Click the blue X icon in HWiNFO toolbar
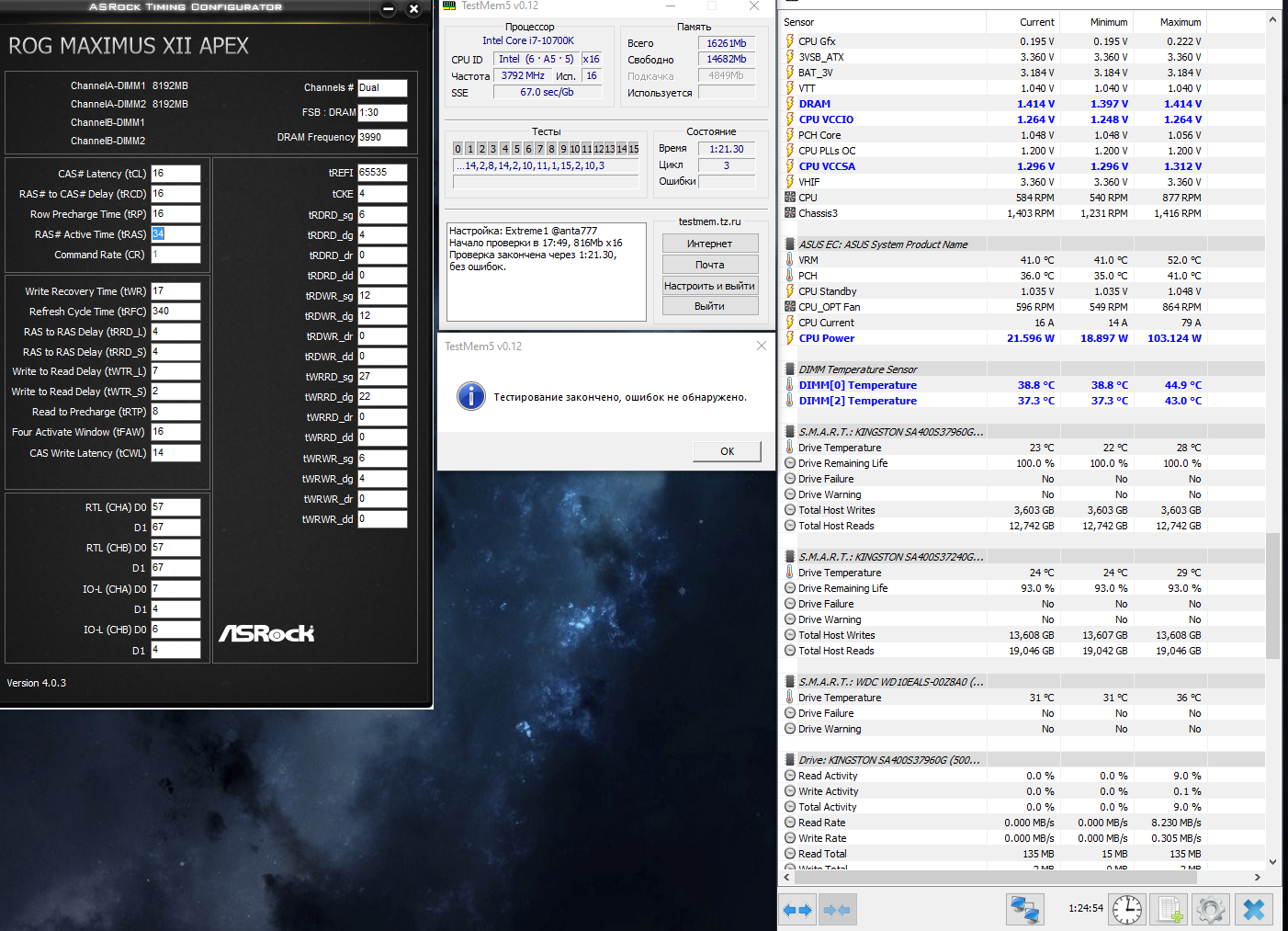 [1254, 910]
